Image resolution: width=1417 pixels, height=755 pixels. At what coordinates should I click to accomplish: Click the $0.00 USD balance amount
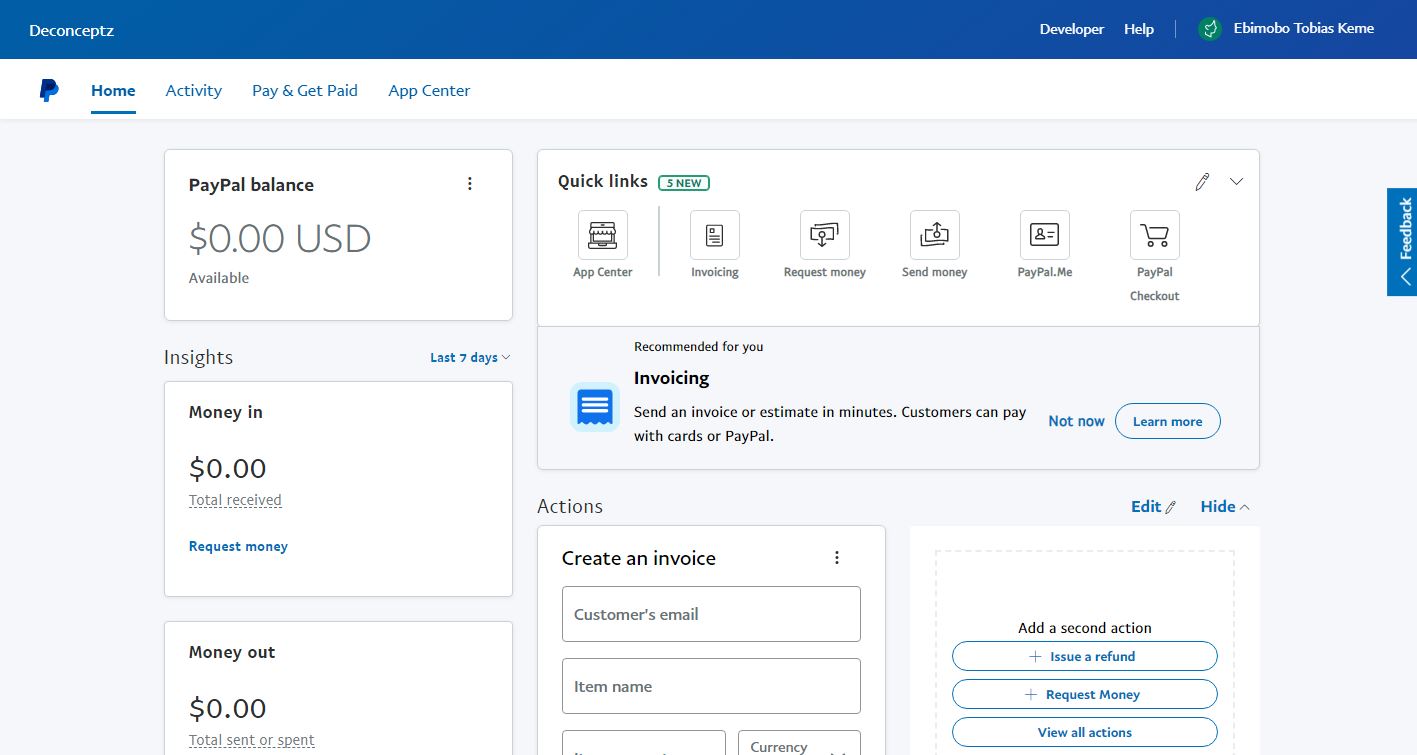coord(280,238)
